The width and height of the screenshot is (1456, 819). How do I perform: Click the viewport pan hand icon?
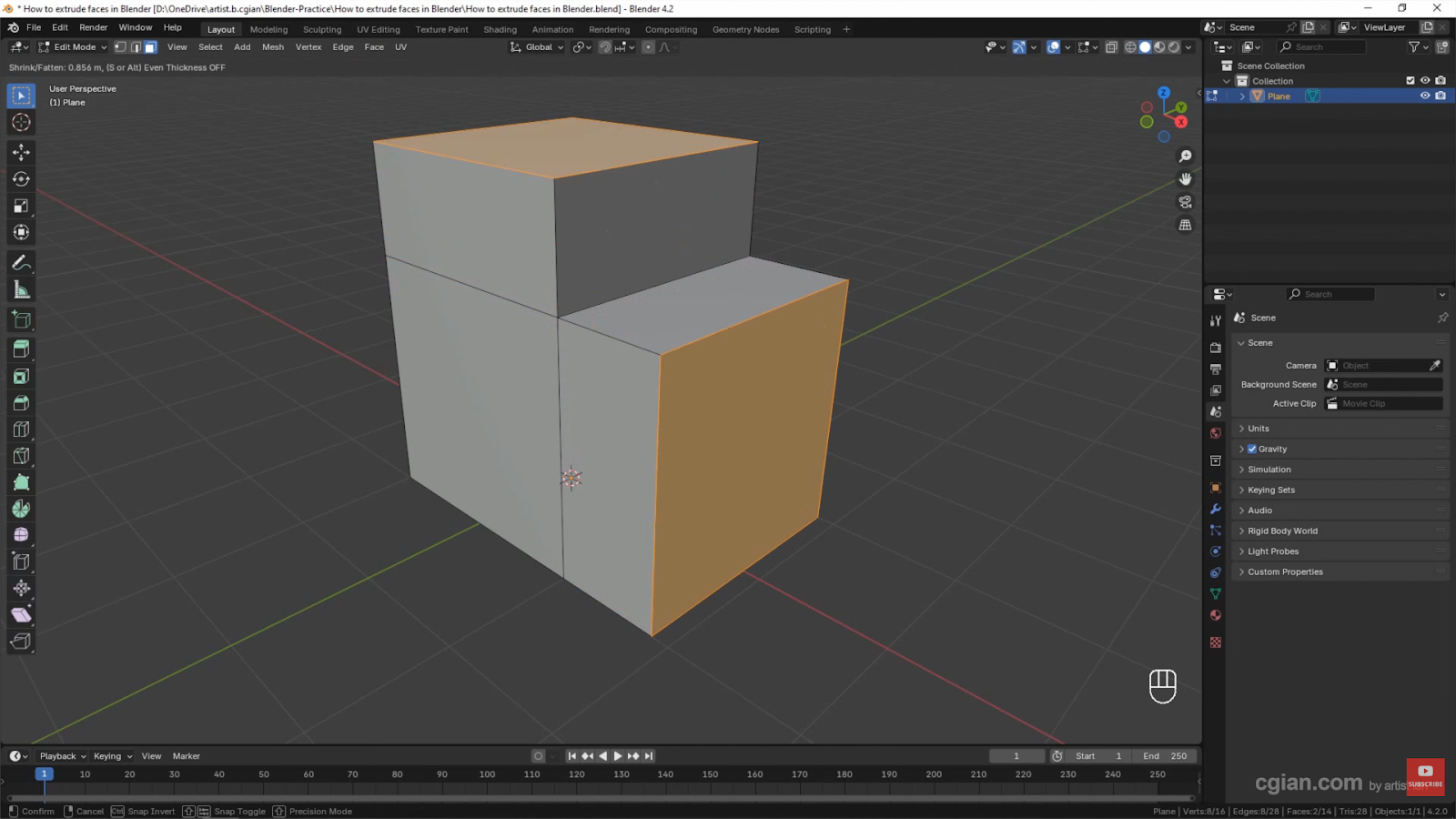(1185, 179)
